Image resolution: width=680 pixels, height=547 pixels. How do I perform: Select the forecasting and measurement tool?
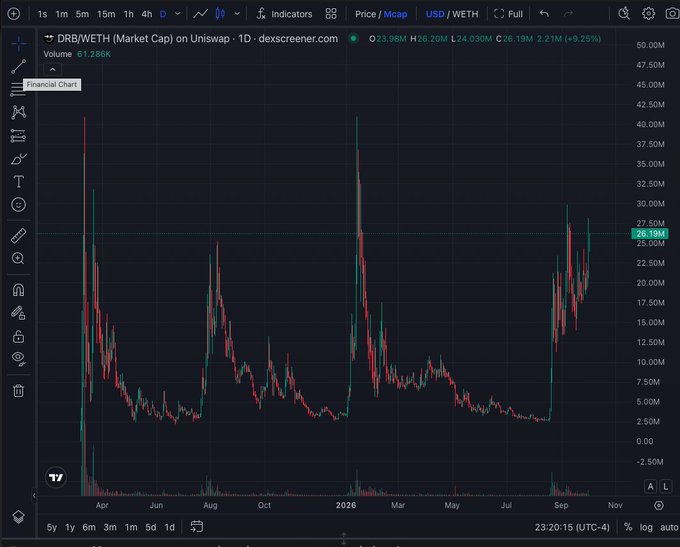coord(19,136)
